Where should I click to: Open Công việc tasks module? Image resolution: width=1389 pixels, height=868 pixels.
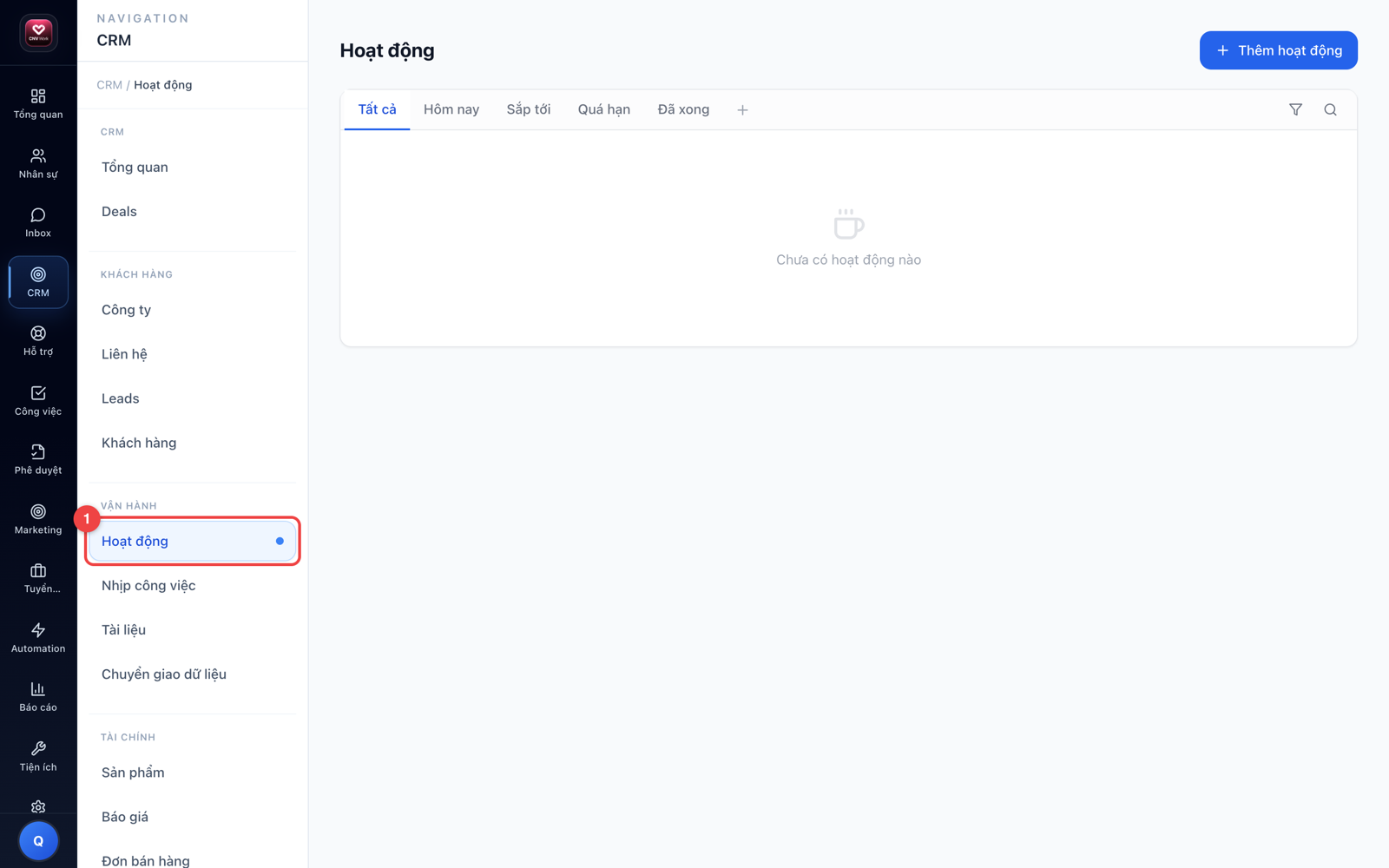coord(38,401)
